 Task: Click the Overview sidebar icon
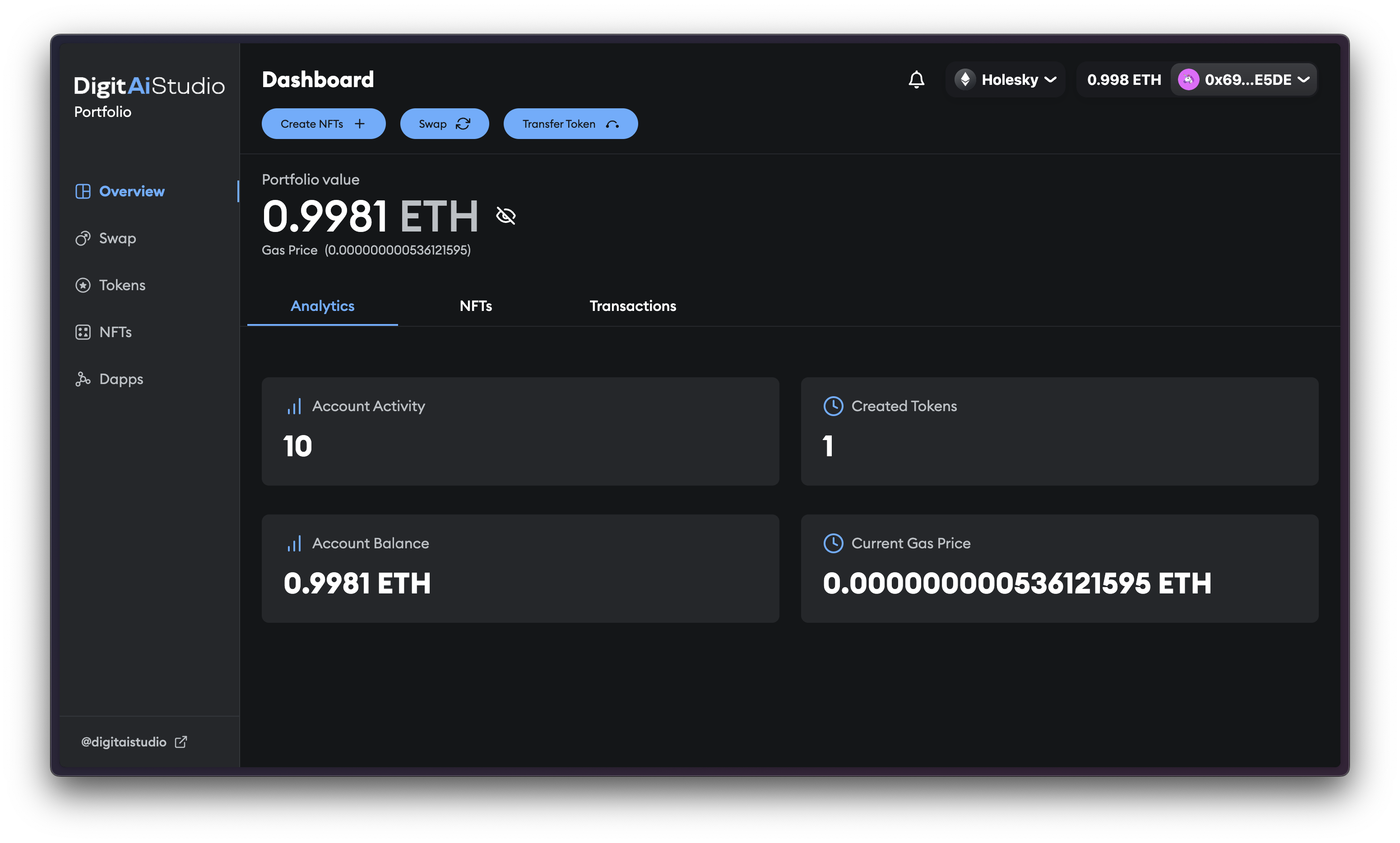83,191
